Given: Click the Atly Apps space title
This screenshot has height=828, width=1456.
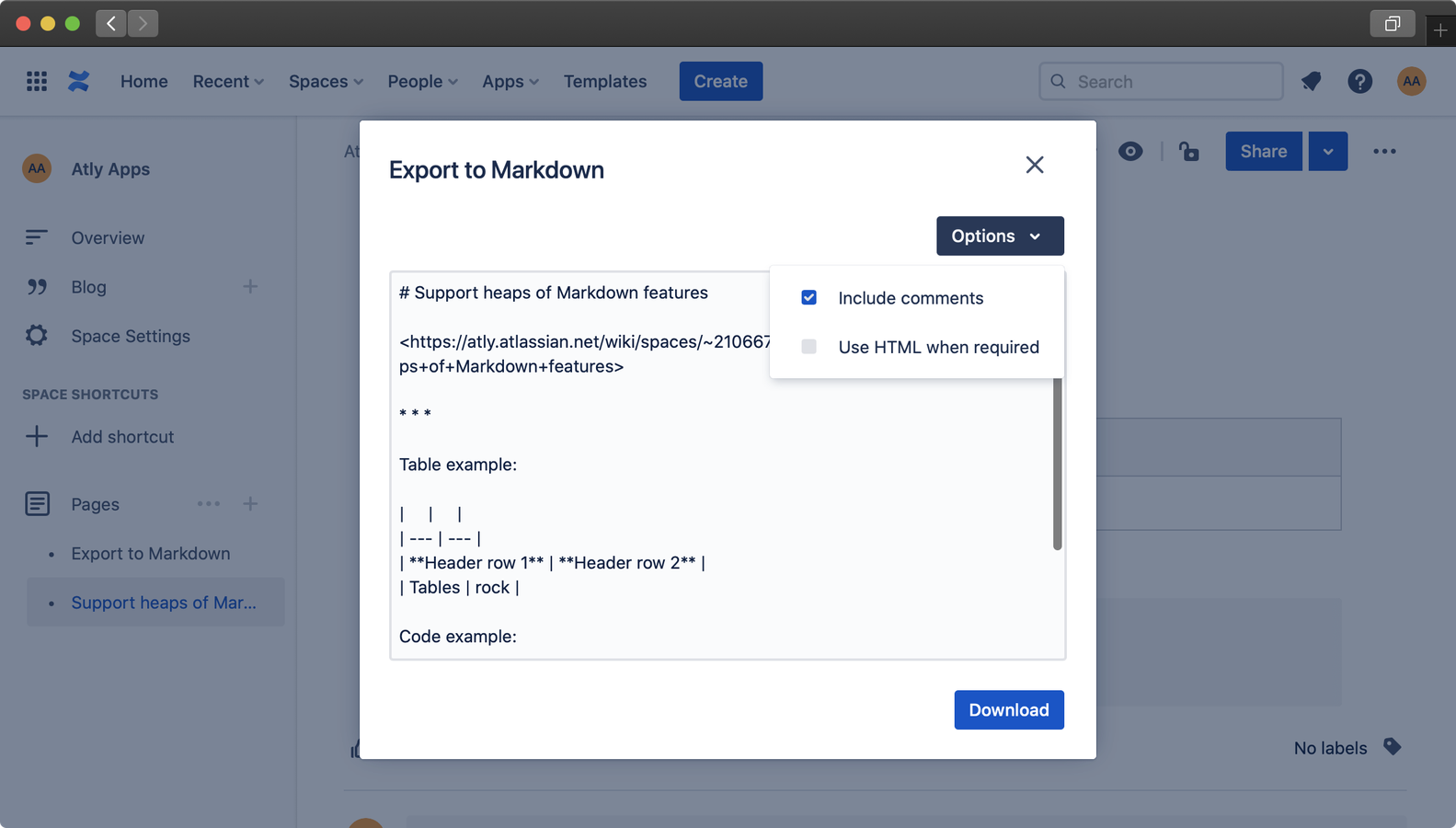Looking at the screenshot, I should click(x=110, y=168).
